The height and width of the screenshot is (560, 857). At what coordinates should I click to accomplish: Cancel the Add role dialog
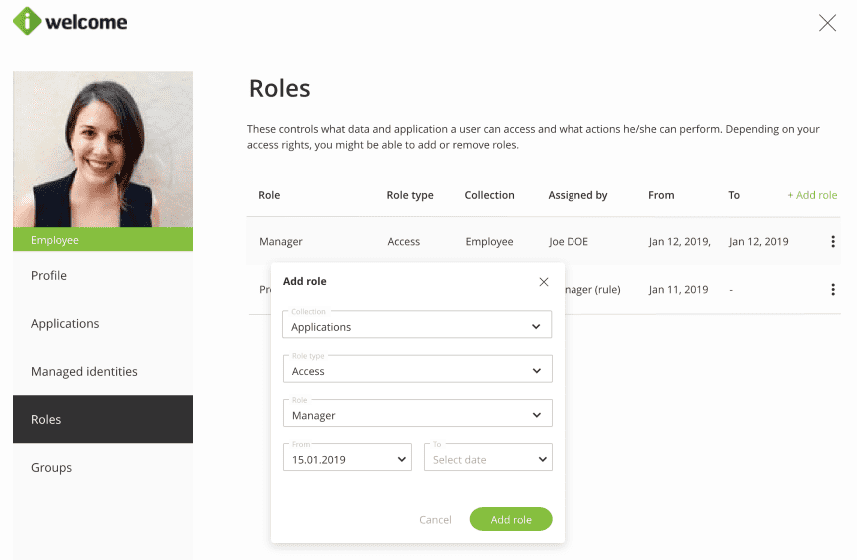point(435,520)
